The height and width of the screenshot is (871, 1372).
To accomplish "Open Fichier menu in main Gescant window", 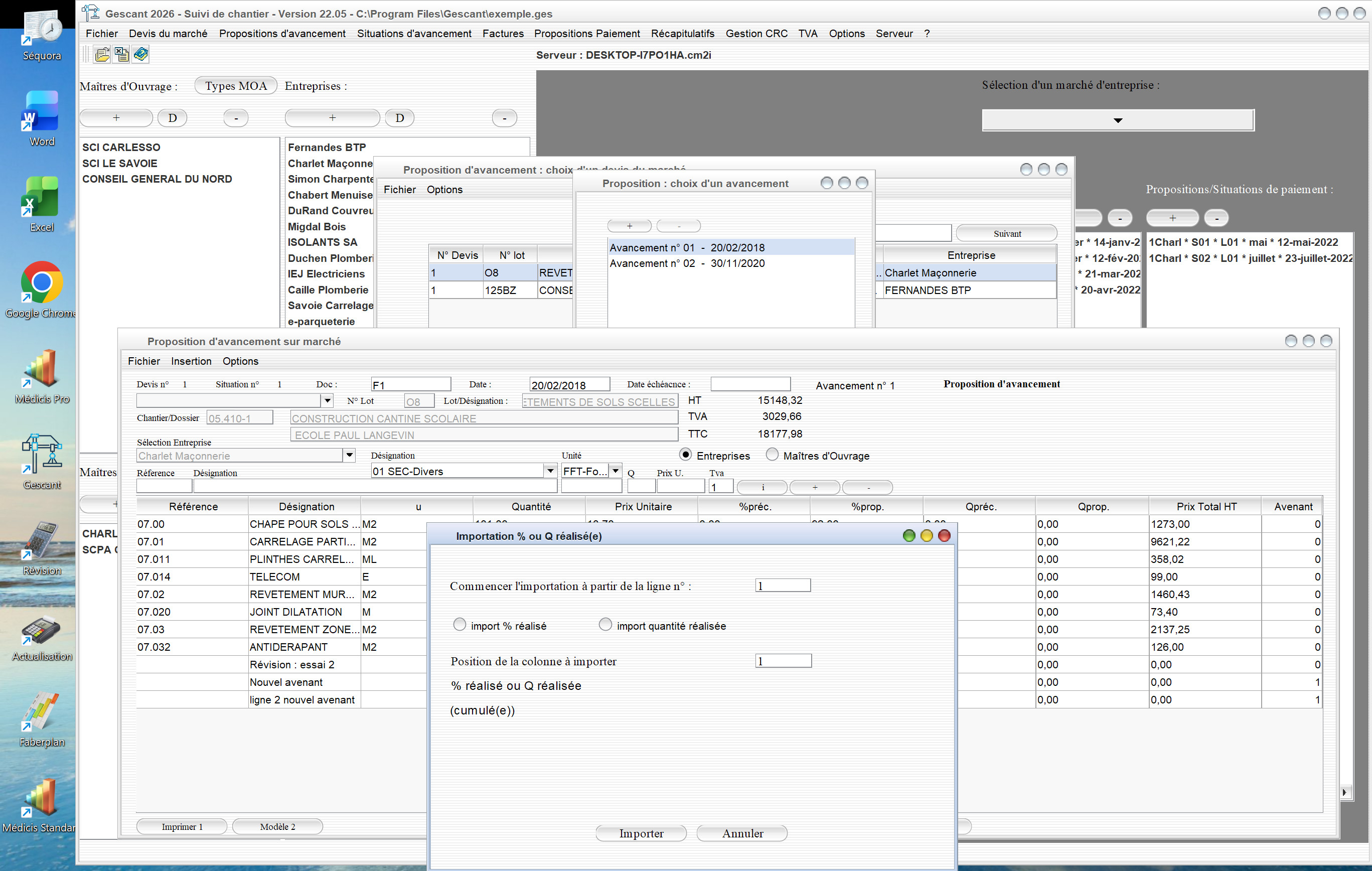I will (x=101, y=34).
